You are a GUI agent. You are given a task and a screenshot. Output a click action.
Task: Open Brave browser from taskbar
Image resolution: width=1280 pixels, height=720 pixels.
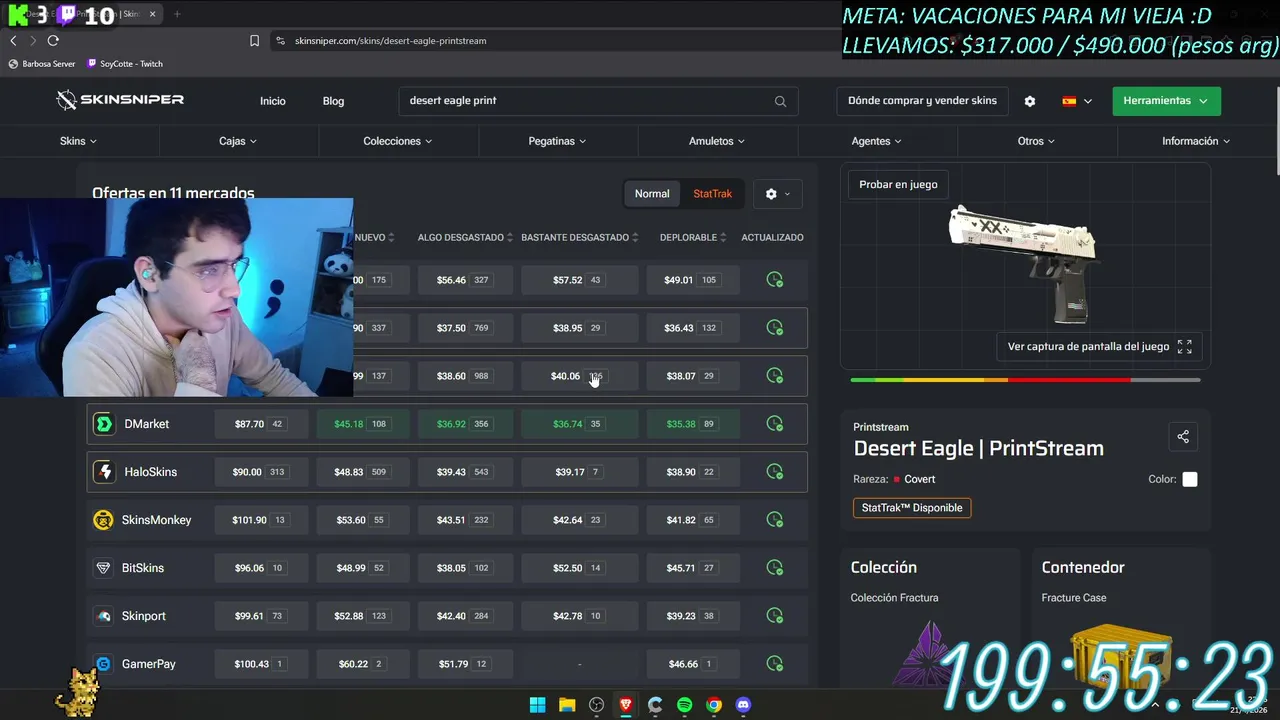[x=626, y=705]
